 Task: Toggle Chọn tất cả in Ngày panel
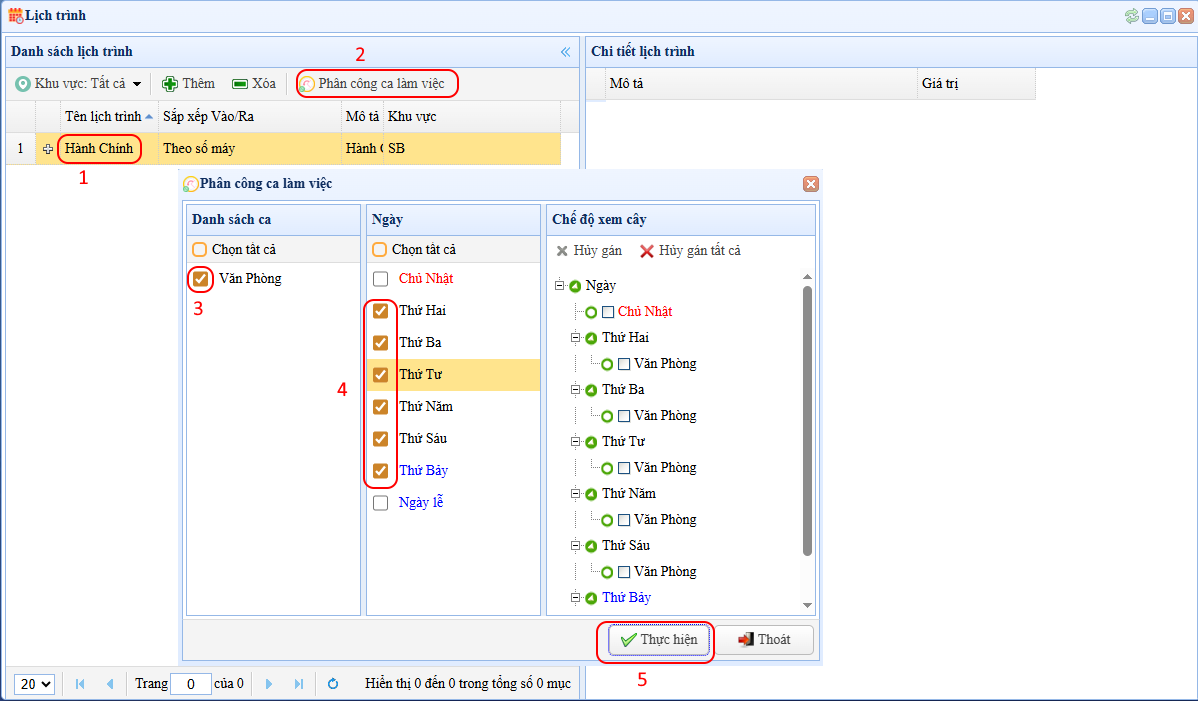coord(380,250)
